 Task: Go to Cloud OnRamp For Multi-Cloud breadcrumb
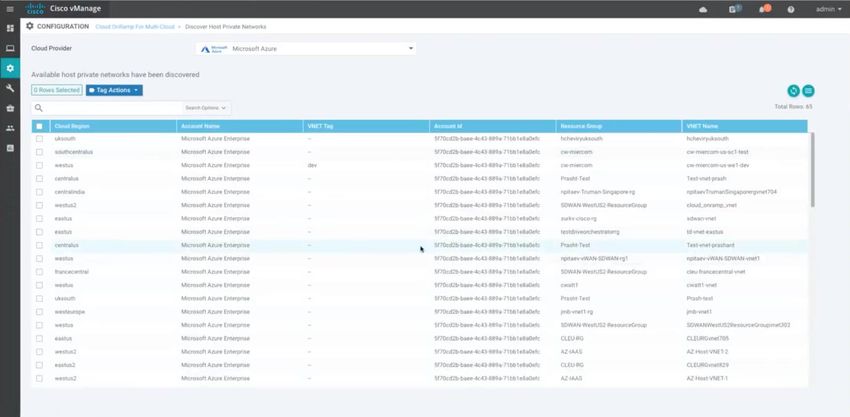point(135,27)
